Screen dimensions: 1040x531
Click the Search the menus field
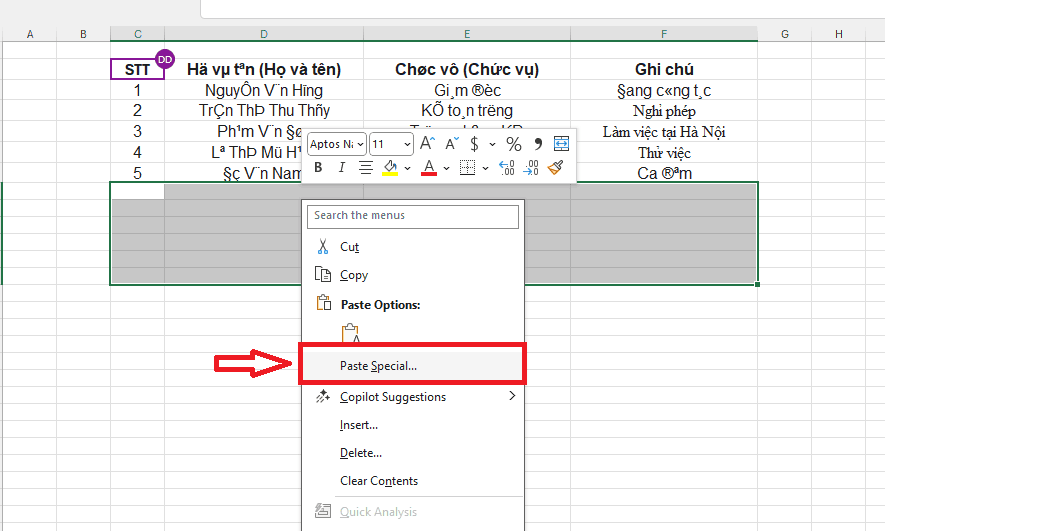point(413,215)
